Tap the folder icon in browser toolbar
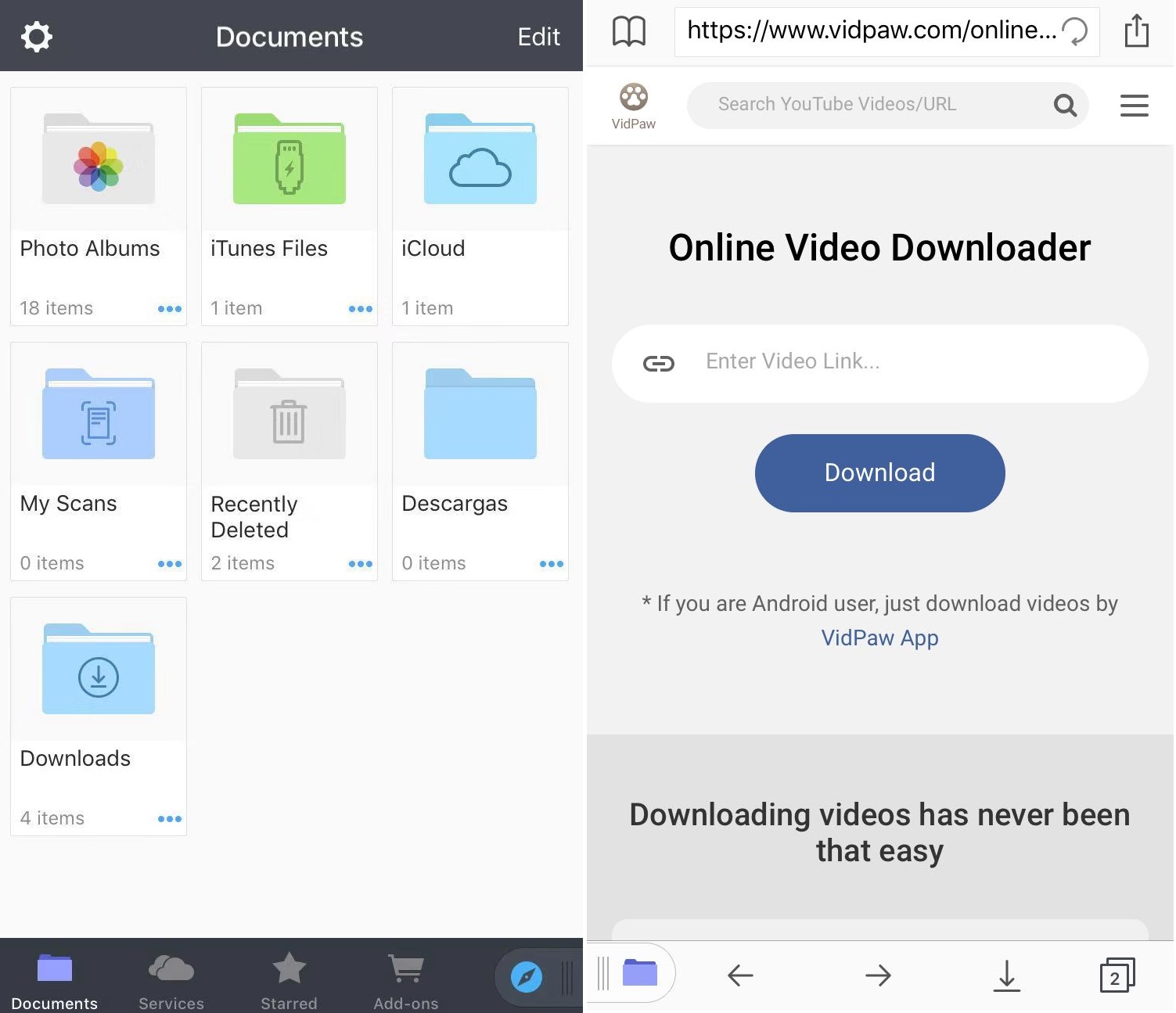This screenshot has width=1176, height=1013. [640, 972]
